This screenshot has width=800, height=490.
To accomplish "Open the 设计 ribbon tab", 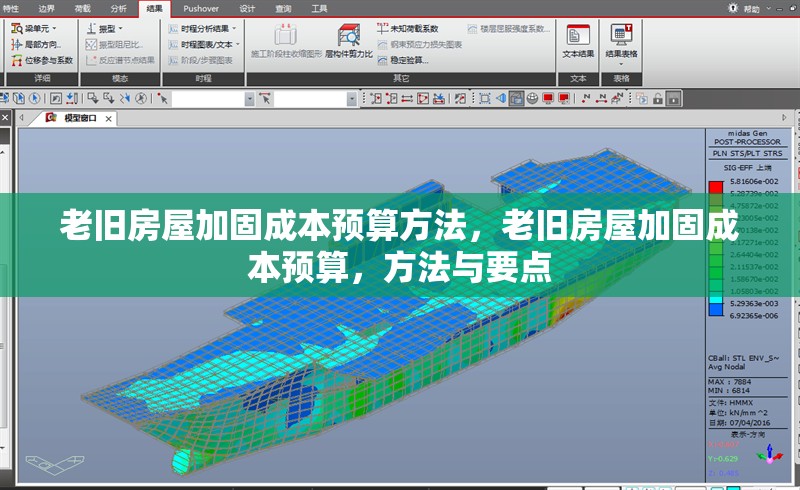I will point(247,8).
